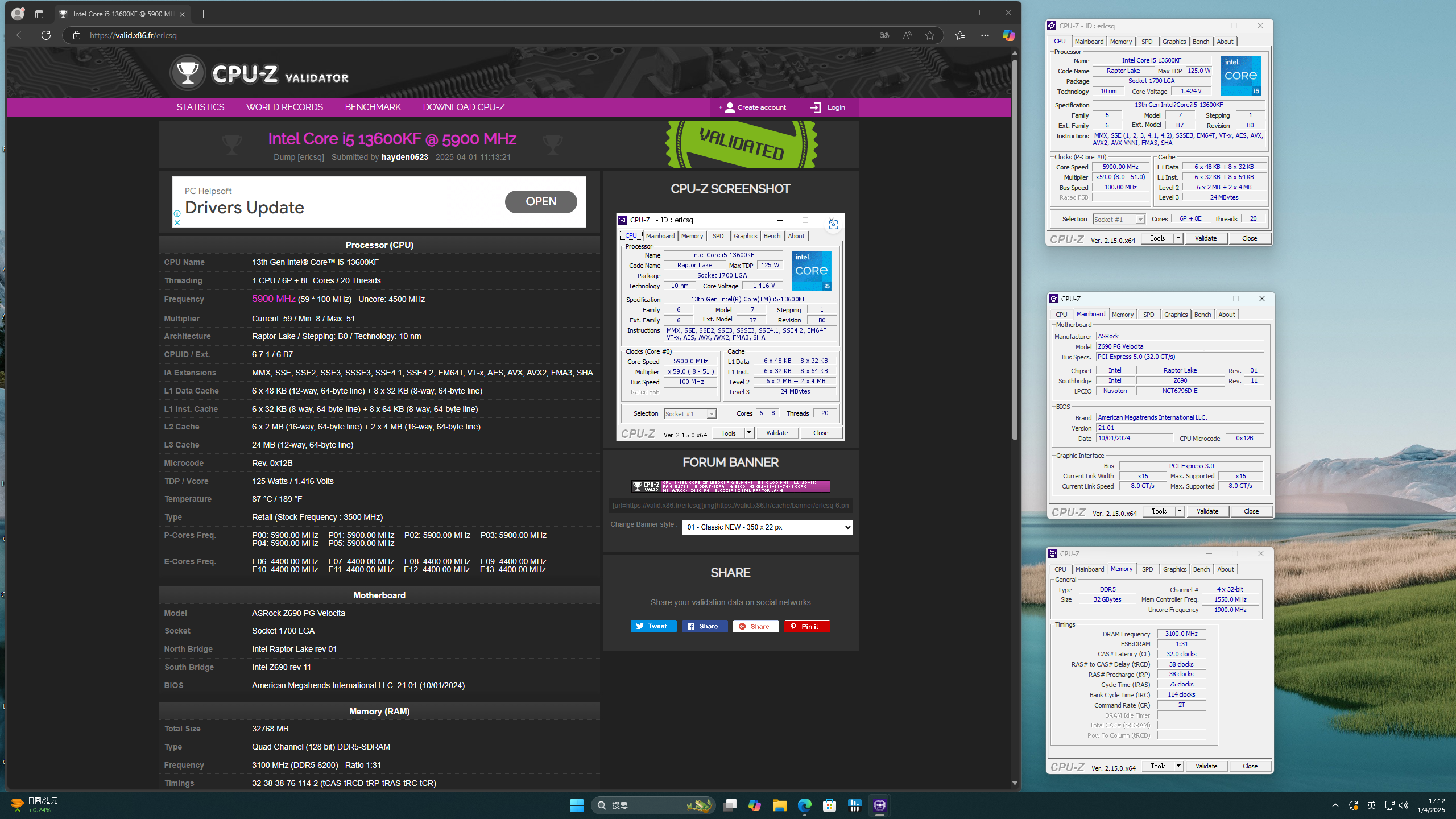Switch to SPD tab in CPU-Z Memory window

pos(1147,569)
